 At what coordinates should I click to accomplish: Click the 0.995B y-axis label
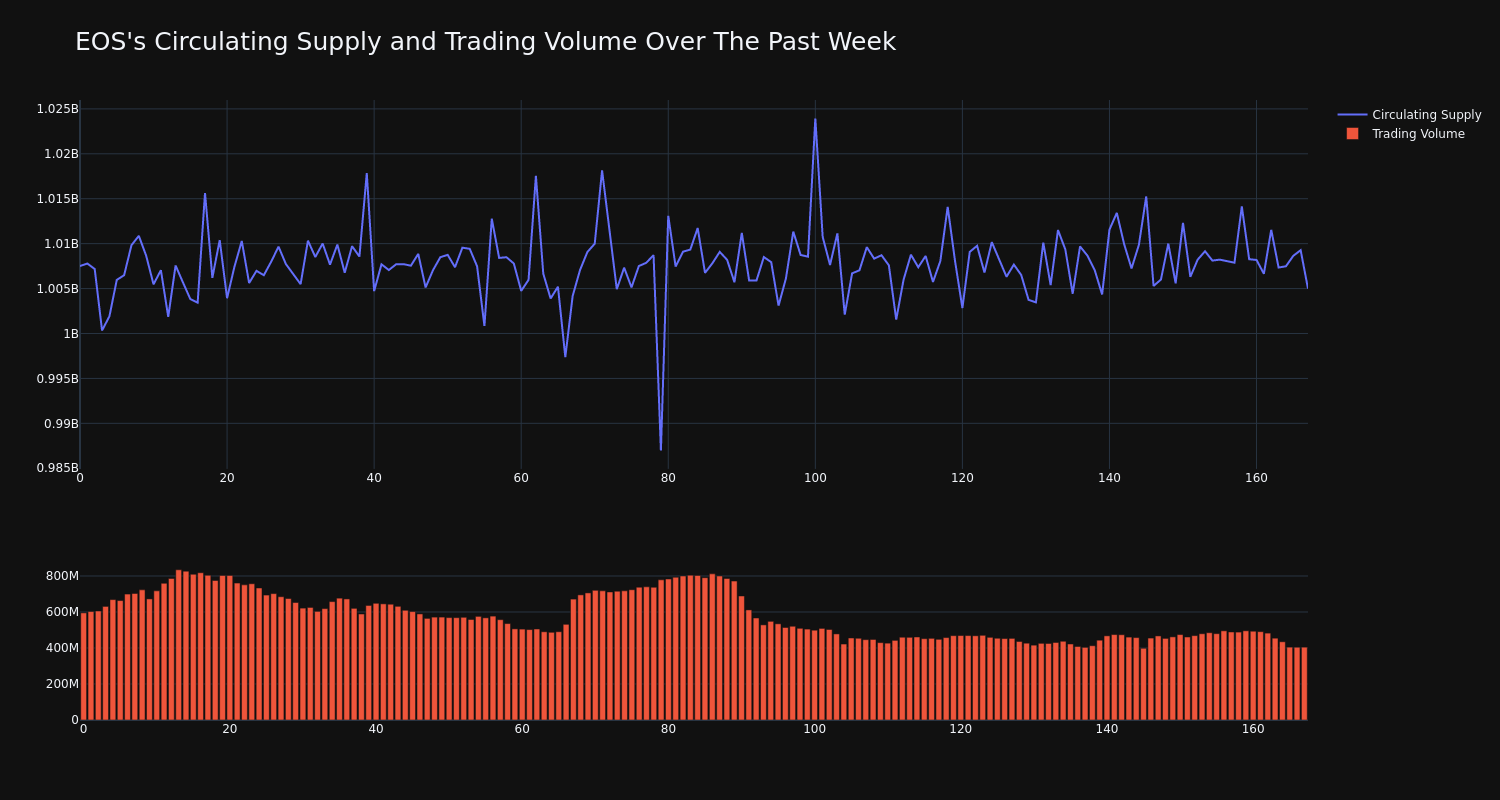(57, 378)
